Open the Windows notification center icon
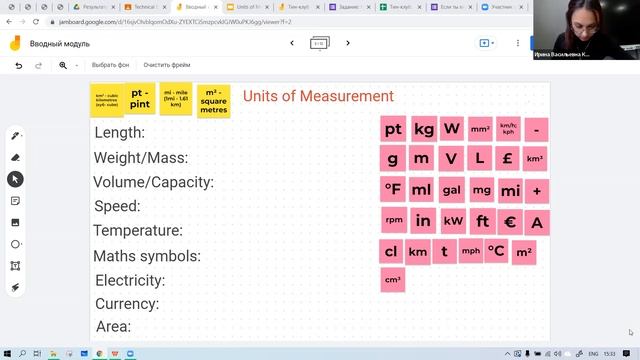 [626, 353]
